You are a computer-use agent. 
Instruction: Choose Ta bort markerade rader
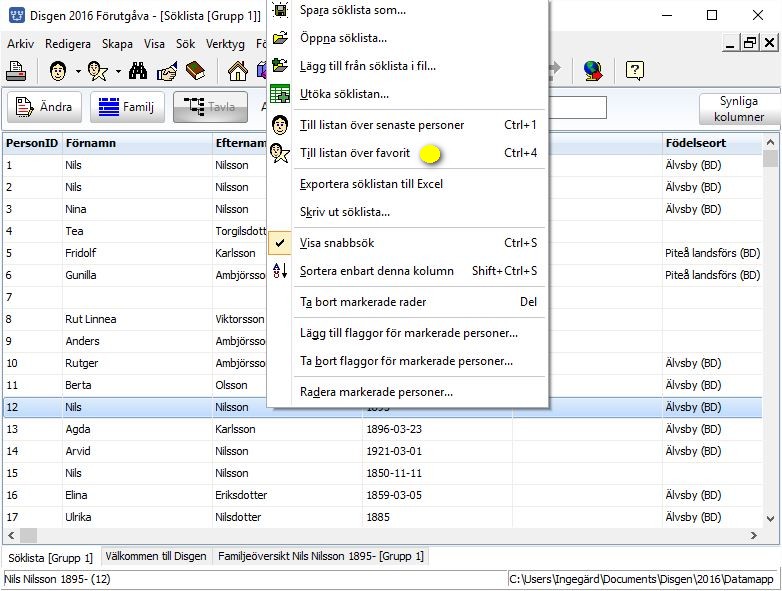408,301
